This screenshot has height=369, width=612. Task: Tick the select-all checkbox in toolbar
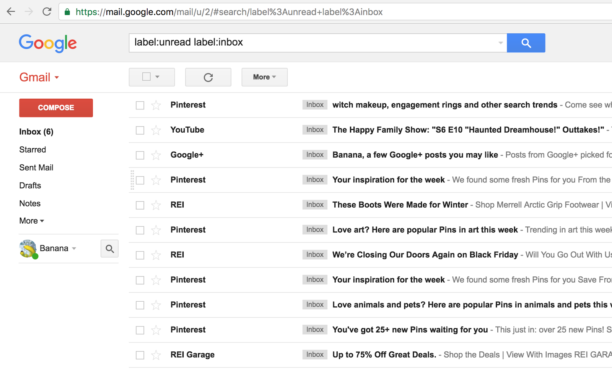pyautogui.click(x=146, y=77)
